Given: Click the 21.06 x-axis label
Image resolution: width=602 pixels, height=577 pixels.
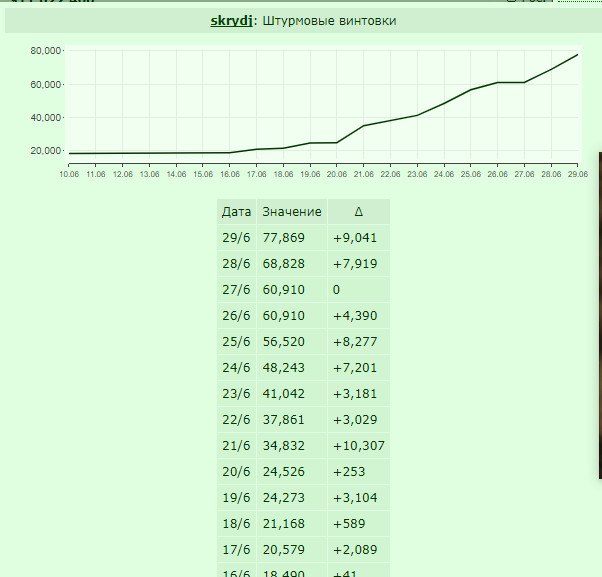Looking at the screenshot, I should [364, 174].
